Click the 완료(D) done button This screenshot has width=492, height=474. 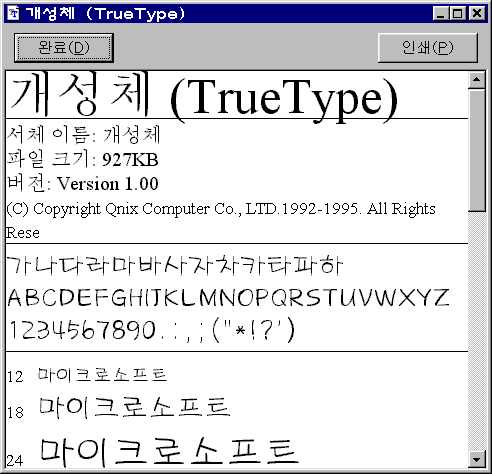64,48
